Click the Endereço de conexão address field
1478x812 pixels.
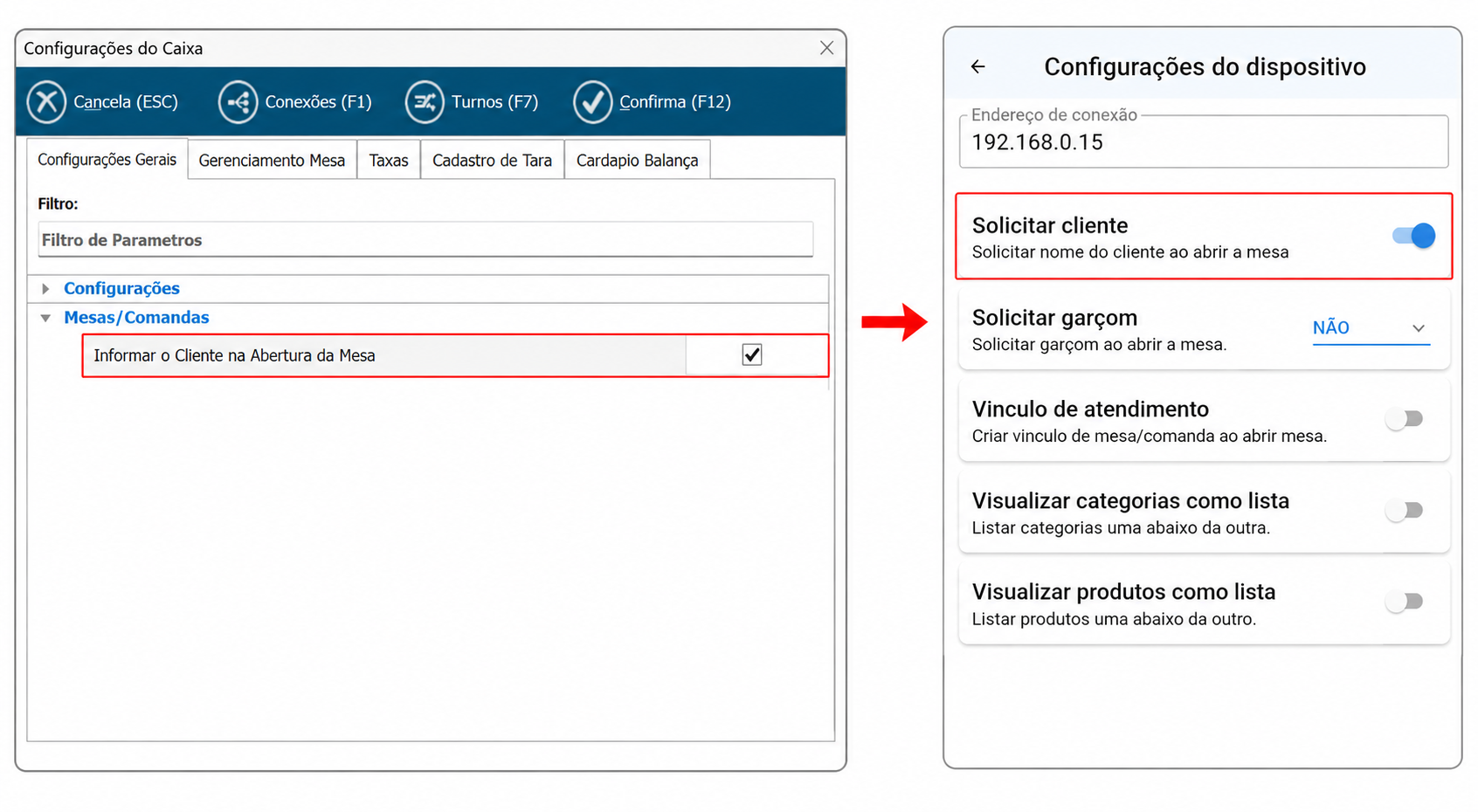coord(1204,141)
